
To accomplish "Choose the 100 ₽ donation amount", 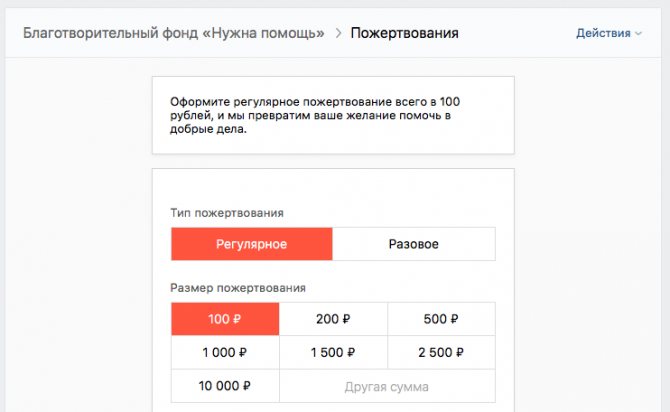I will (x=225, y=319).
